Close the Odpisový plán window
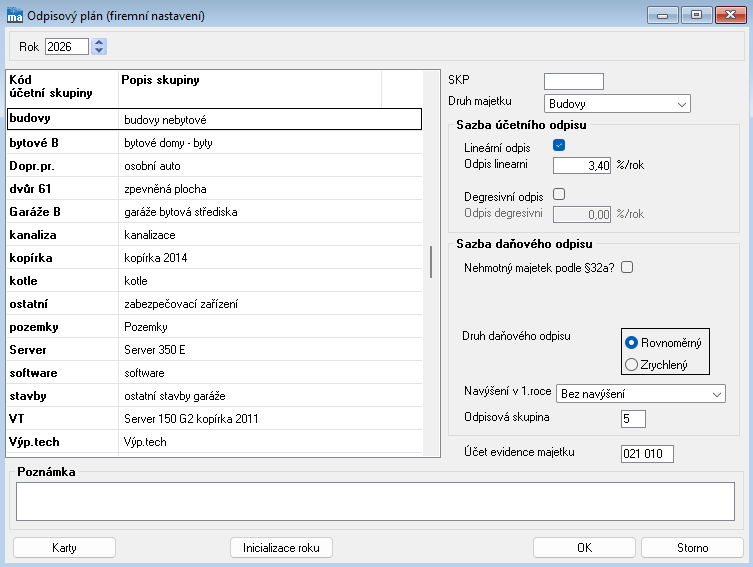Image resolution: width=753 pixels, height=567 pixels. [730, 15]
